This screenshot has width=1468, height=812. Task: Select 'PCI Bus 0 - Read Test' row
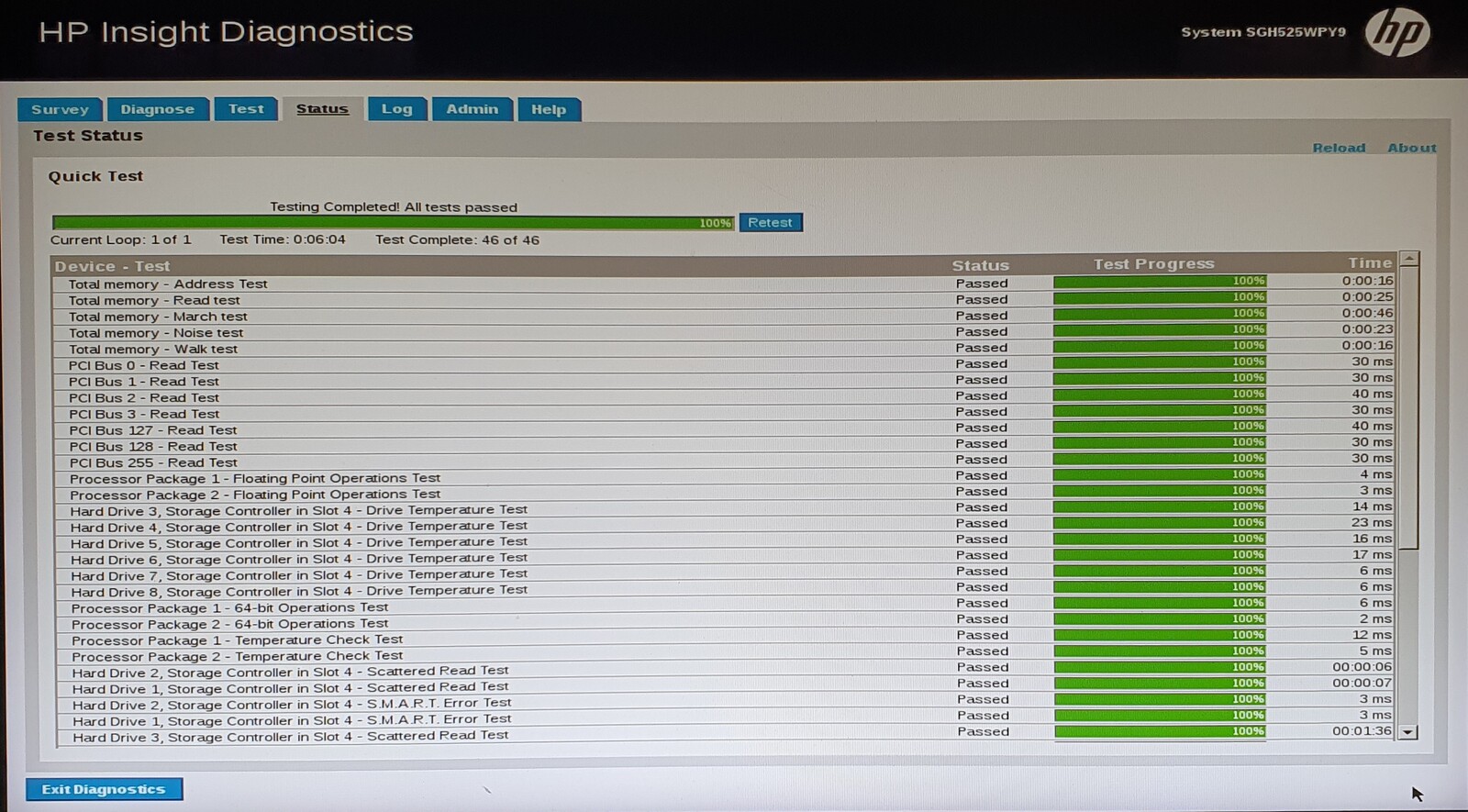click(724, 365)
